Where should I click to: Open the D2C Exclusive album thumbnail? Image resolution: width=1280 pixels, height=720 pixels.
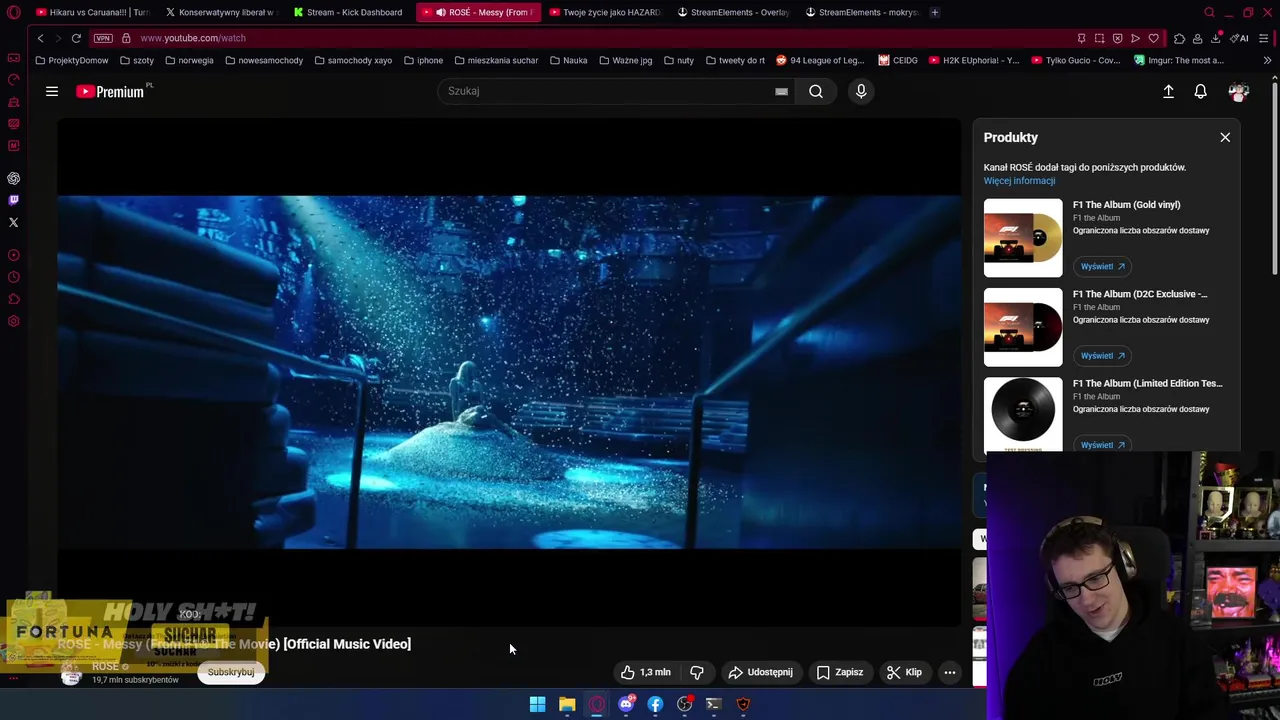coord(1023,327)
